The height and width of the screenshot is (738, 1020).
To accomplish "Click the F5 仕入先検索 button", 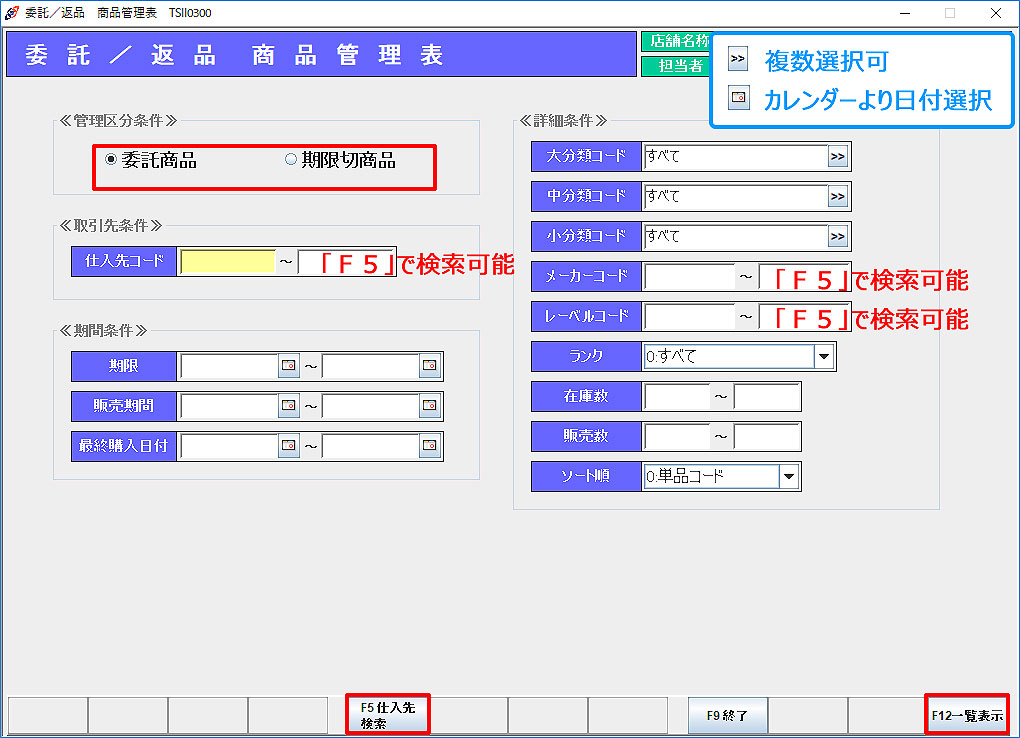I will [x=388, y=715].
